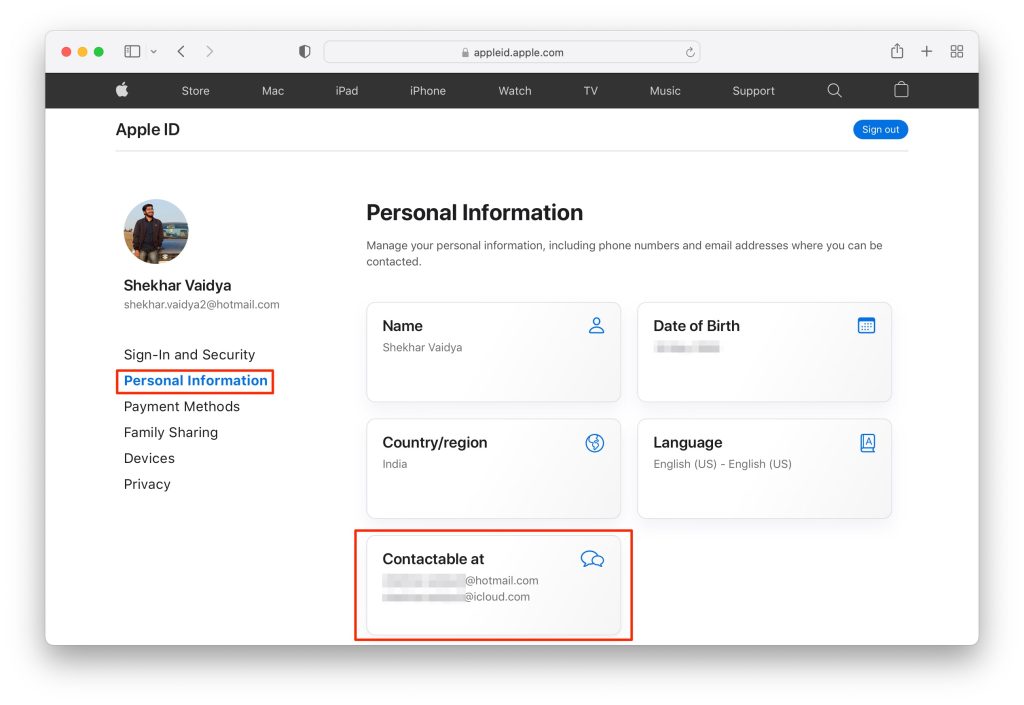Open the iPhone menu item
This screenshot has width=1024, height=705.
point(428,91)
